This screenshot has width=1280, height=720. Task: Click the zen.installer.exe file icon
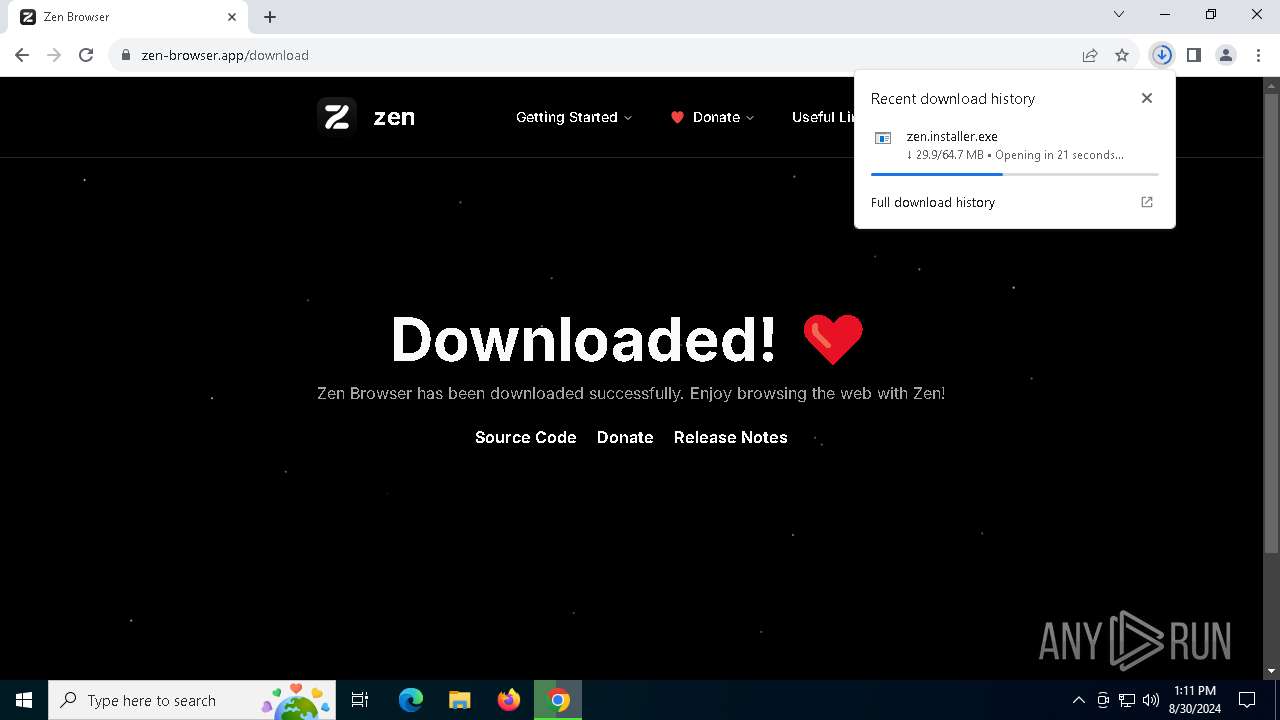click(883, 138)
